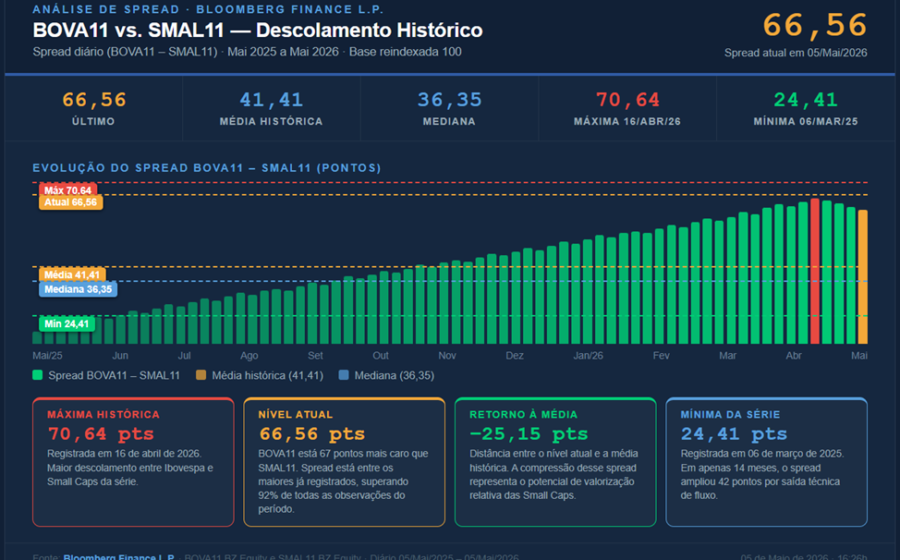Click the 'BOVA11 vs. SMAL11 — Descolamento Histórico' title
This screenshot has height=560, width=900.
[x=258, y=30]
